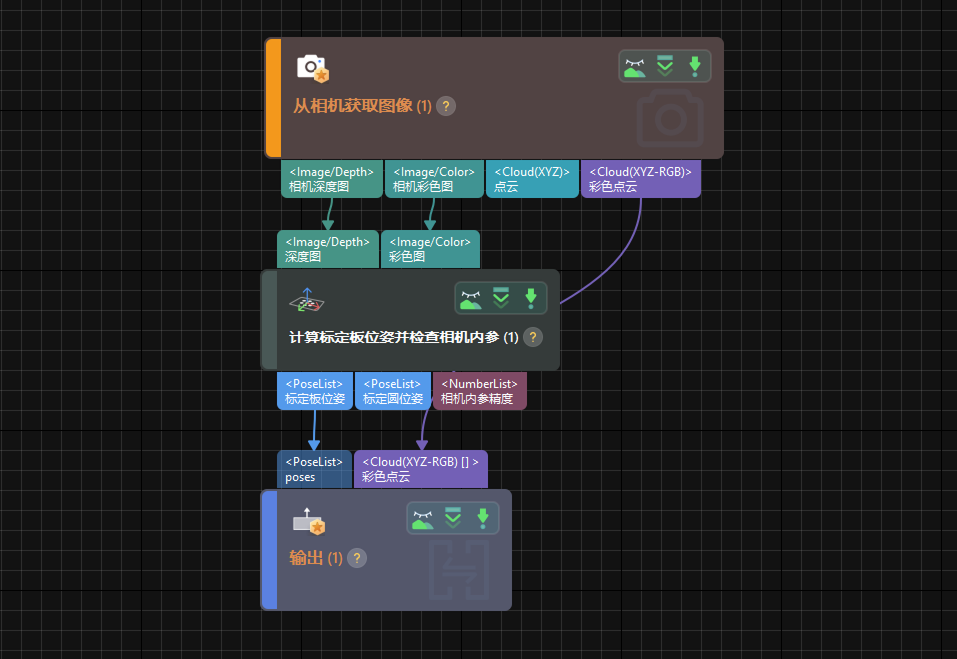Open help for 从相机获取图像 step
The width and height of the screenshot is (957, 659).
[446, 106]
